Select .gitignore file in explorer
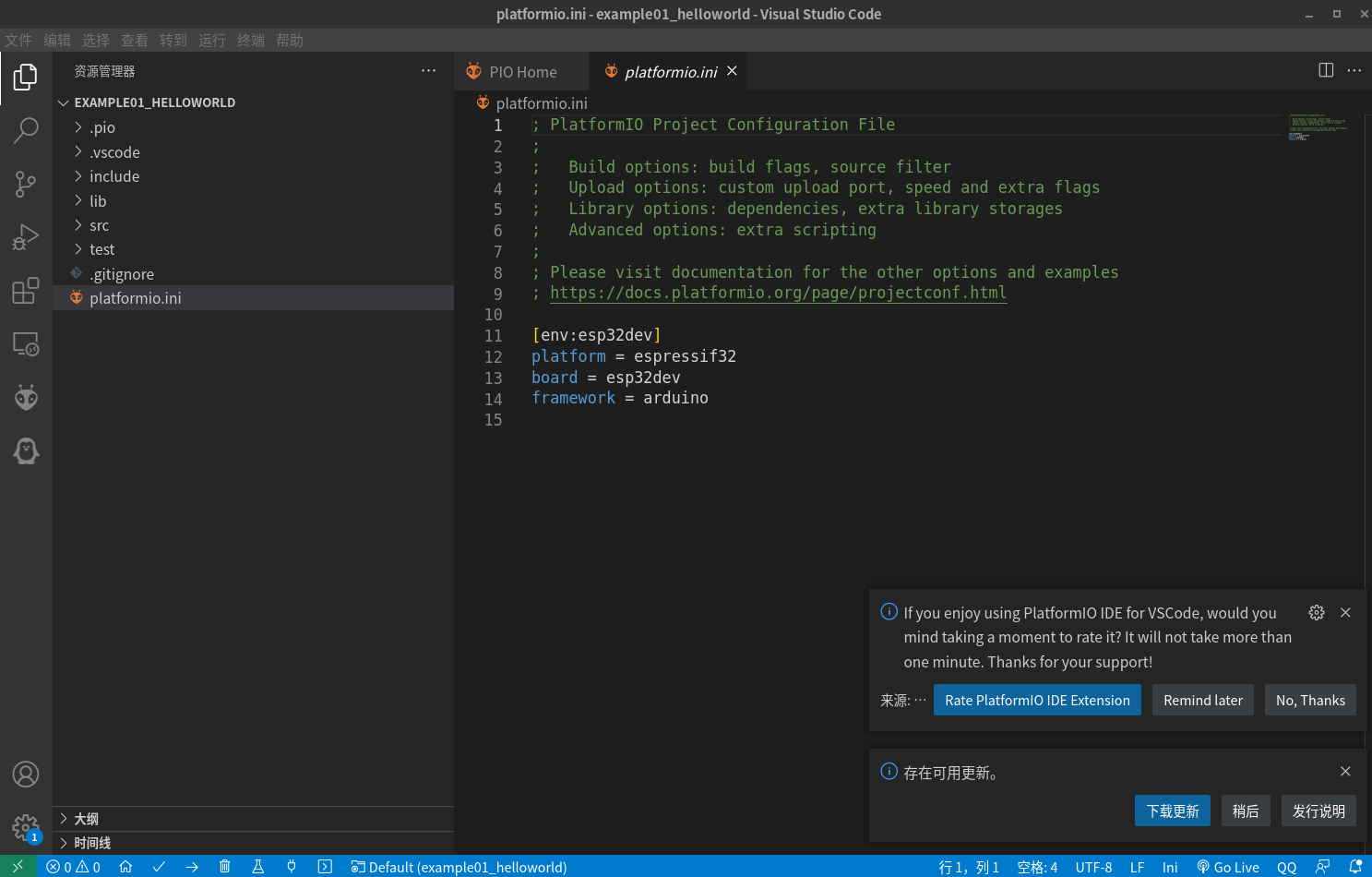This screenshot has width=1372, height=877. click(x=253, y=274)
